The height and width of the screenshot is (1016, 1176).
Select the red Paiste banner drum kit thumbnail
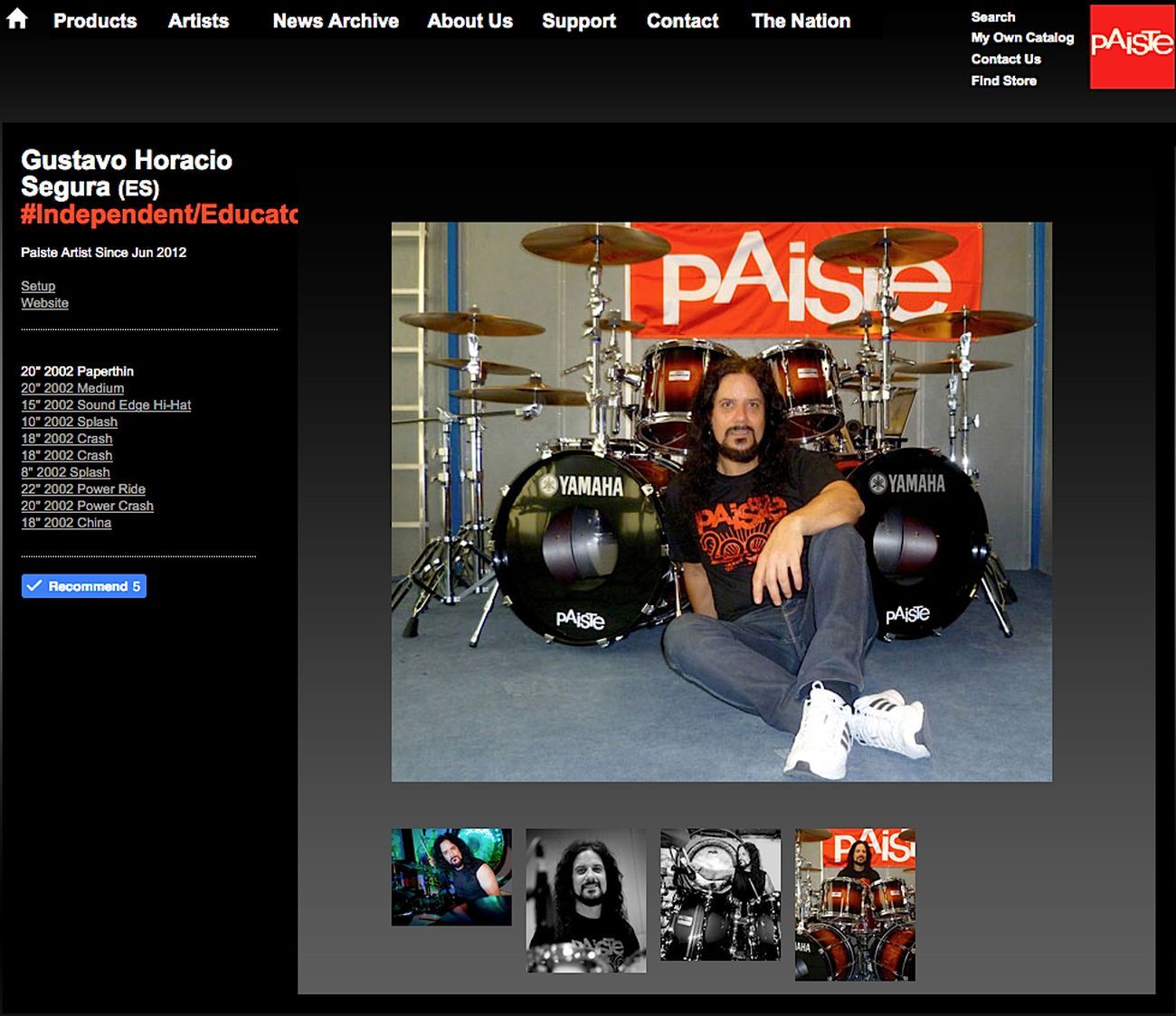click(855, 905)
